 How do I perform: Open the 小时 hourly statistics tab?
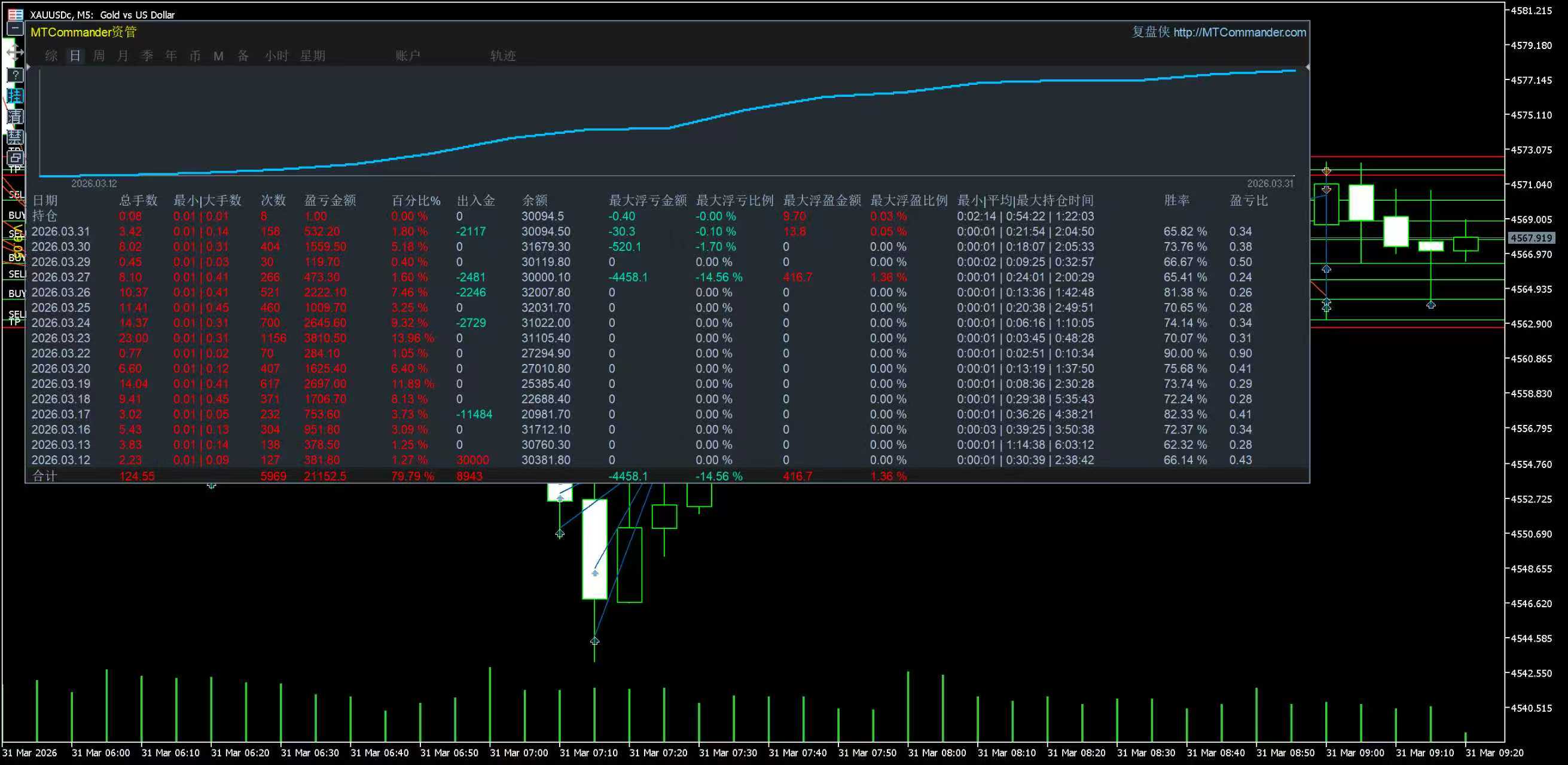pos(276,56)
